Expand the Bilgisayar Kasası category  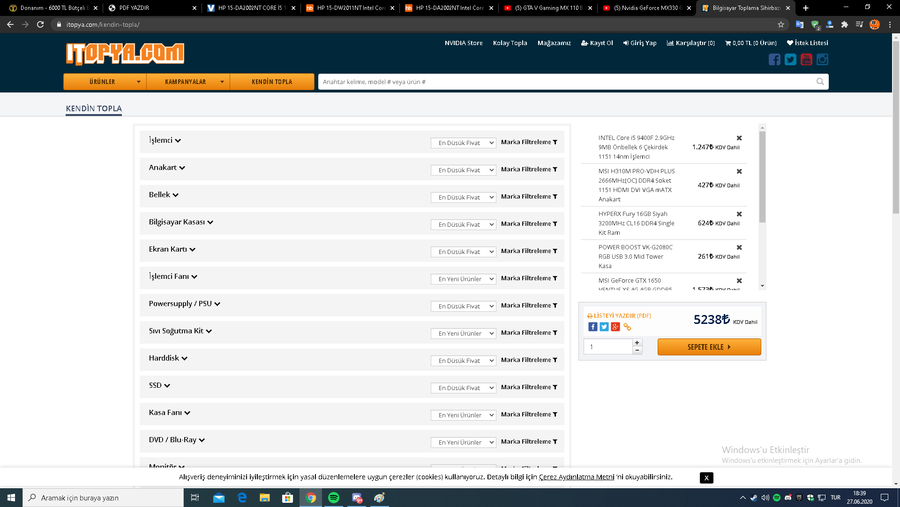[181, 222]
